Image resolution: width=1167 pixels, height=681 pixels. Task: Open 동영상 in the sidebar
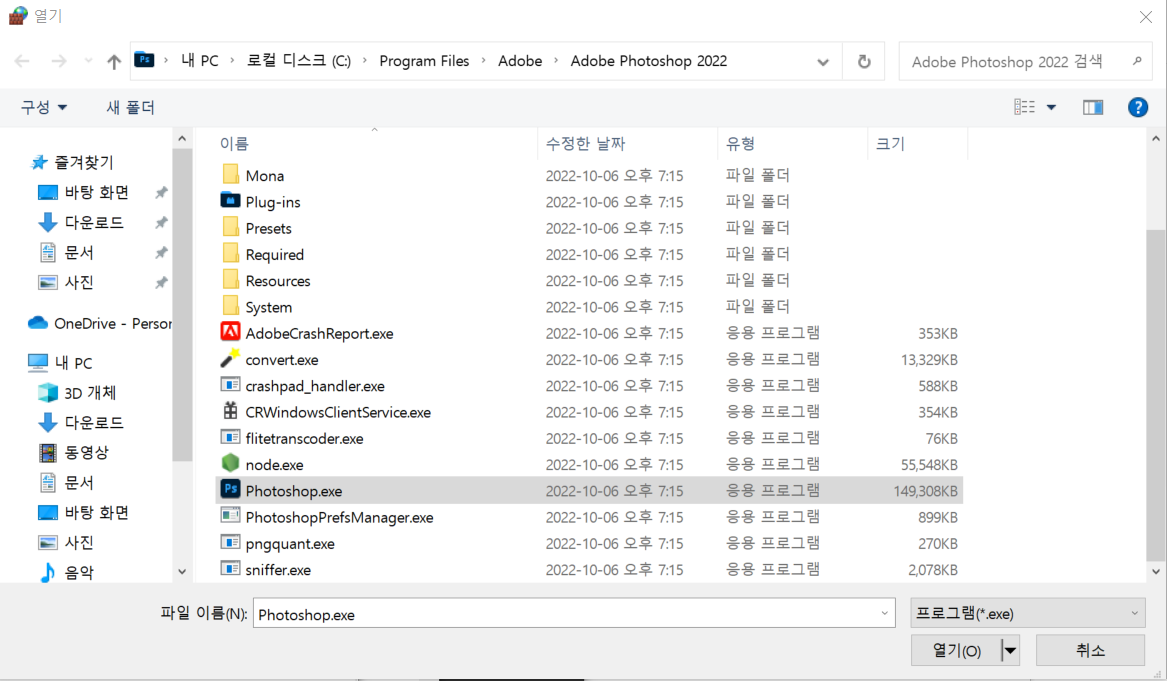point(86,453)
